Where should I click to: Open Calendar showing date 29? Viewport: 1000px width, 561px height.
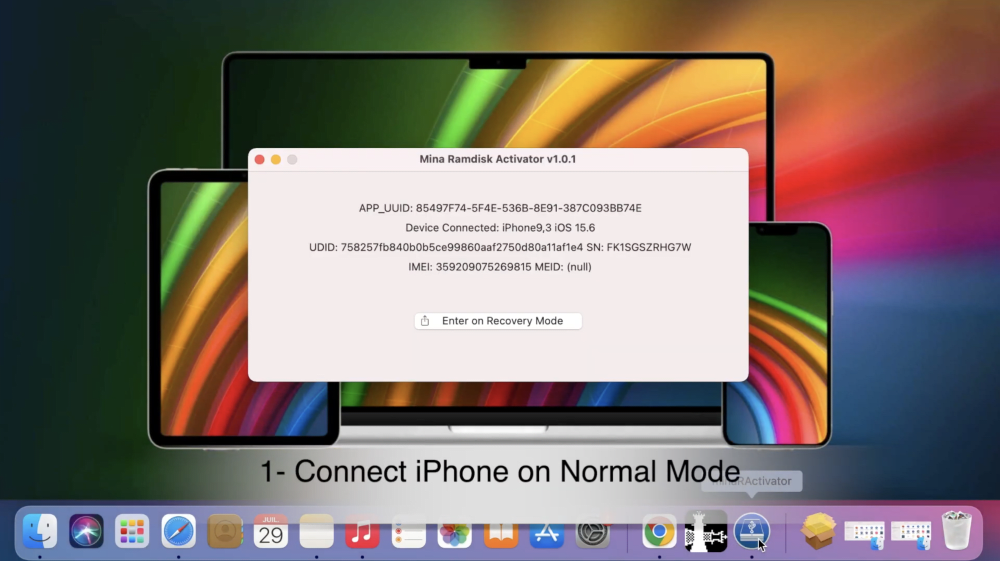[270, 531]
